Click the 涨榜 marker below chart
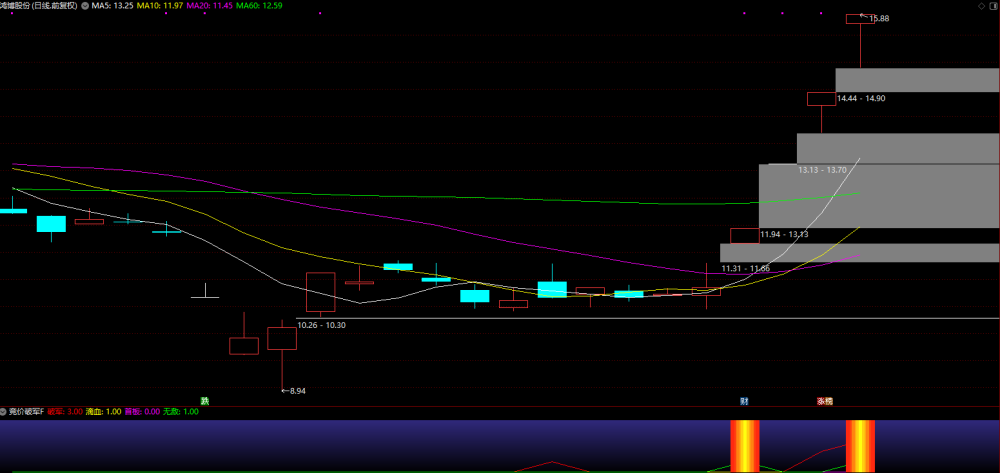Image resolution: width=1000 pixels, height=473 pixels. pyautogui.click(x=825, y=402)
